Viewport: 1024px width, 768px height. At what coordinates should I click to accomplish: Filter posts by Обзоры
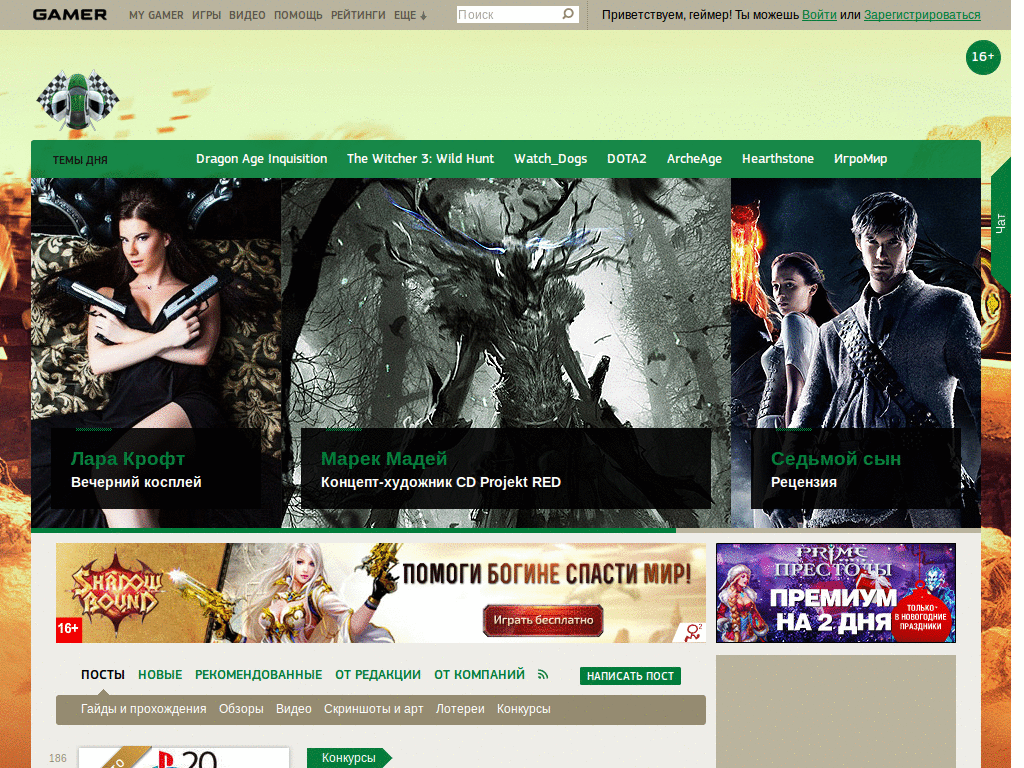pos(241,709)
